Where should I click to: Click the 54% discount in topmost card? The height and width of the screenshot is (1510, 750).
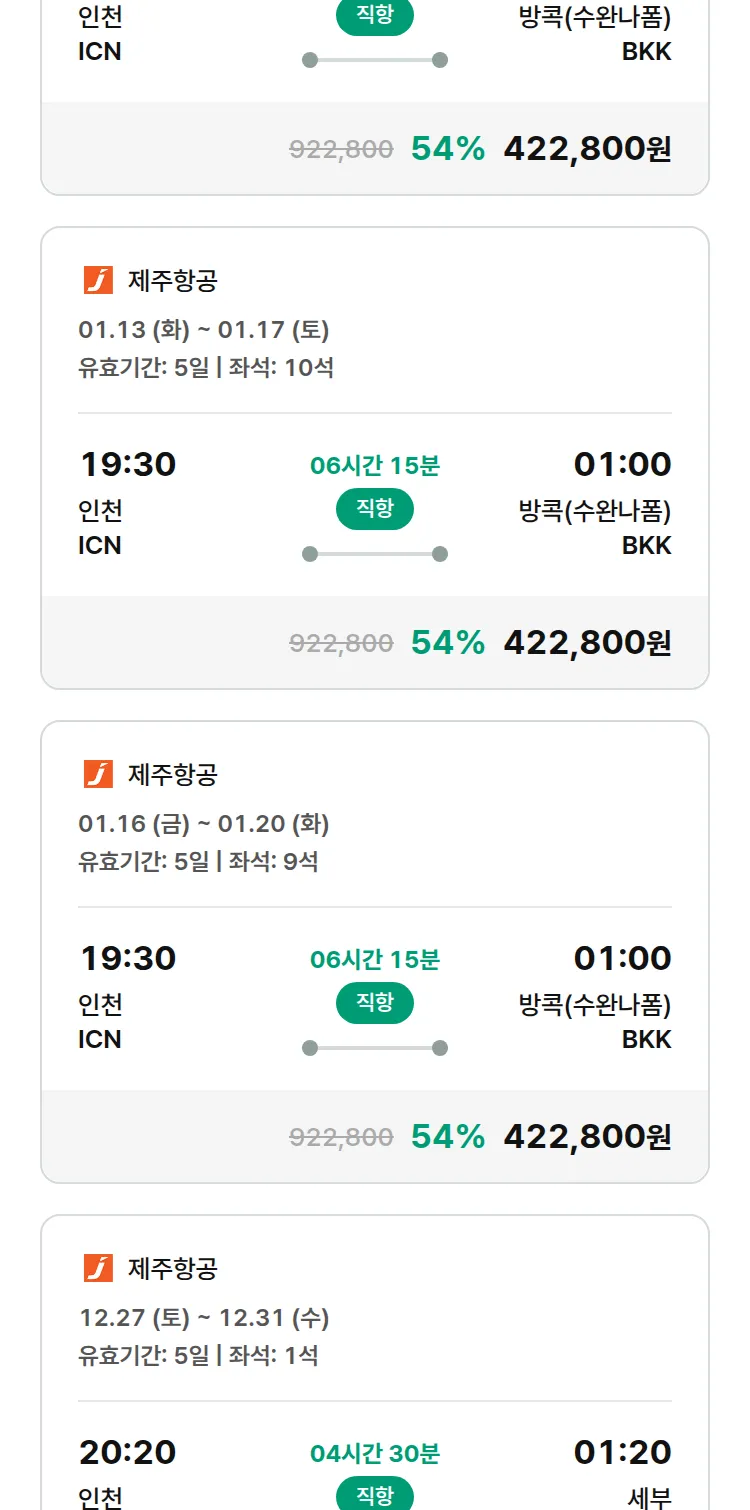448,149
